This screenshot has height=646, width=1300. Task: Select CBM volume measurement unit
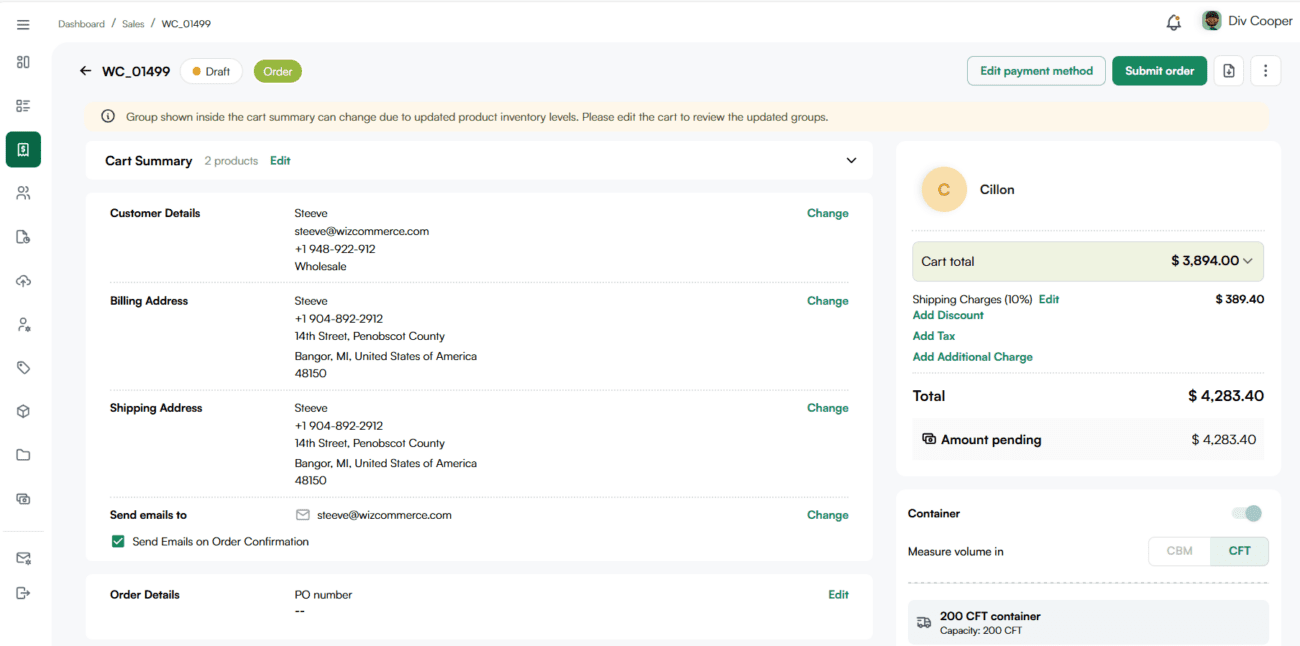tap(1179, 551)
